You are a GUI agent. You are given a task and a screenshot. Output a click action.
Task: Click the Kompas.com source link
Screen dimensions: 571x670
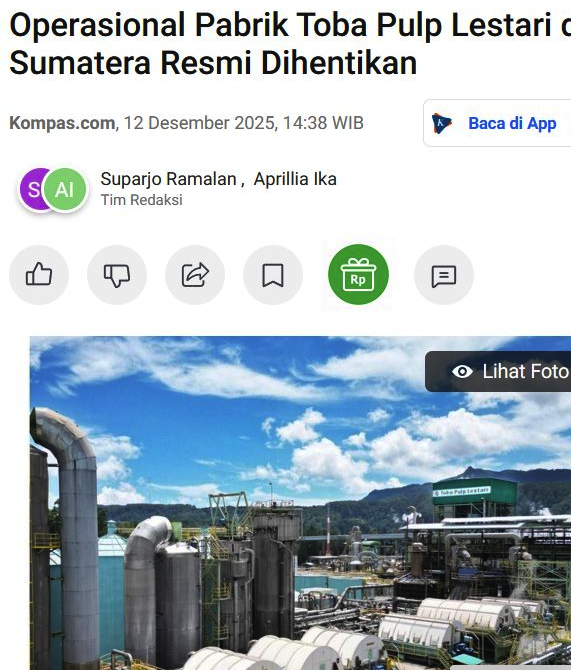(x=62, y=123)
